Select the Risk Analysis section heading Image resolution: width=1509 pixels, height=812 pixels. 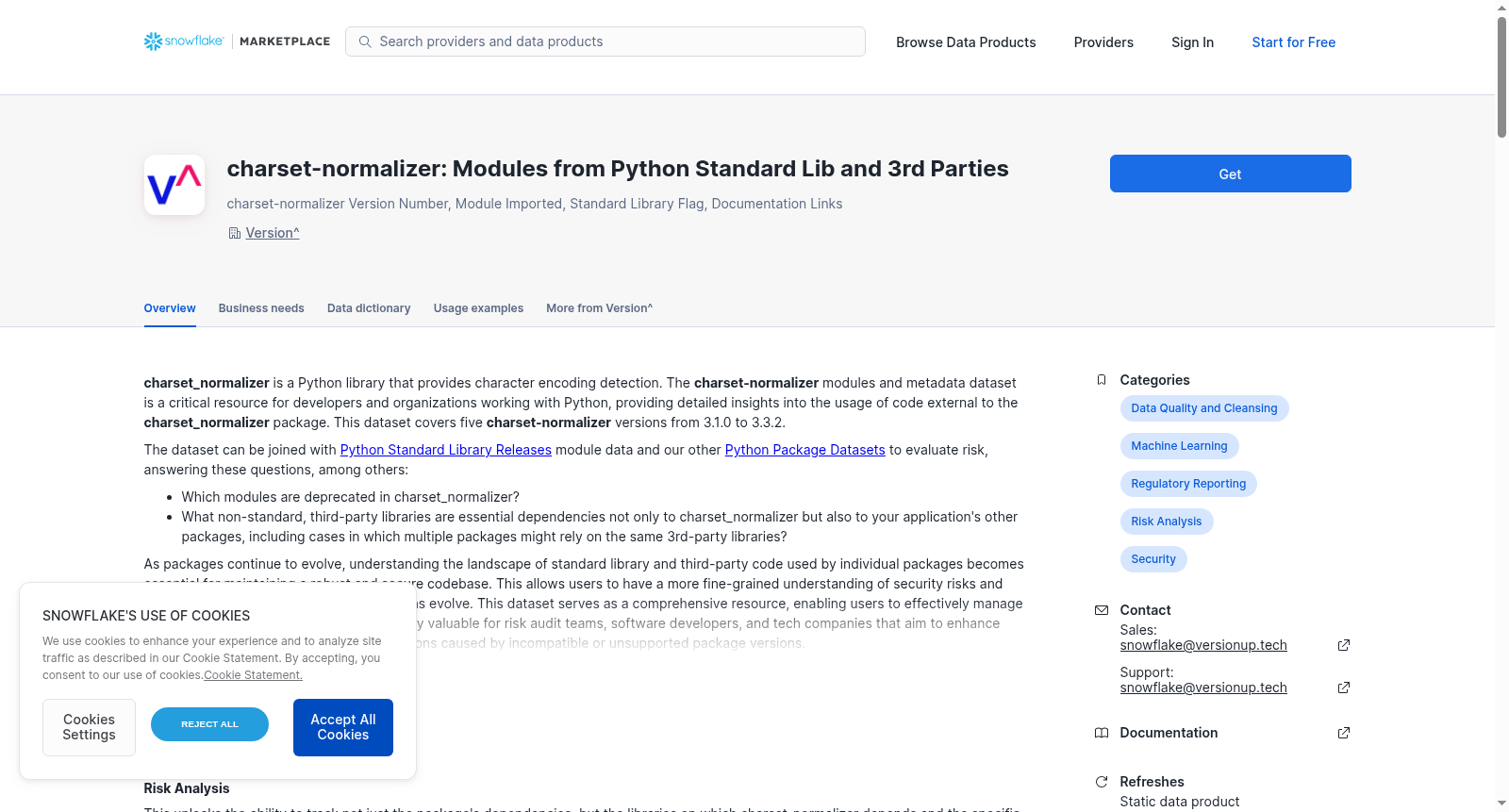pyautogui.click(x=187, y=788)
